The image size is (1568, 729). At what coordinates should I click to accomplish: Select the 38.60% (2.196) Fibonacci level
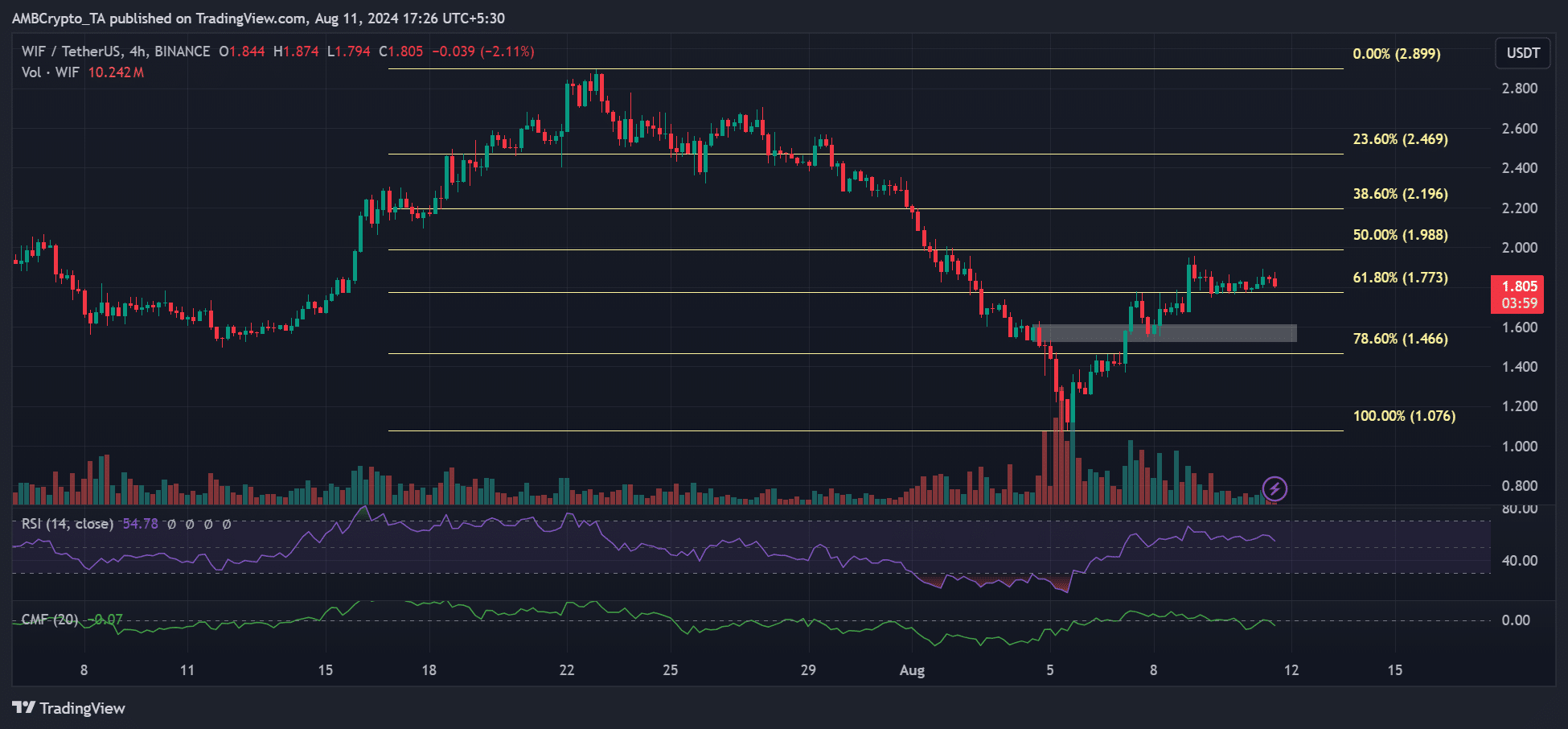pyautogui.click(x=1400, y=194)
